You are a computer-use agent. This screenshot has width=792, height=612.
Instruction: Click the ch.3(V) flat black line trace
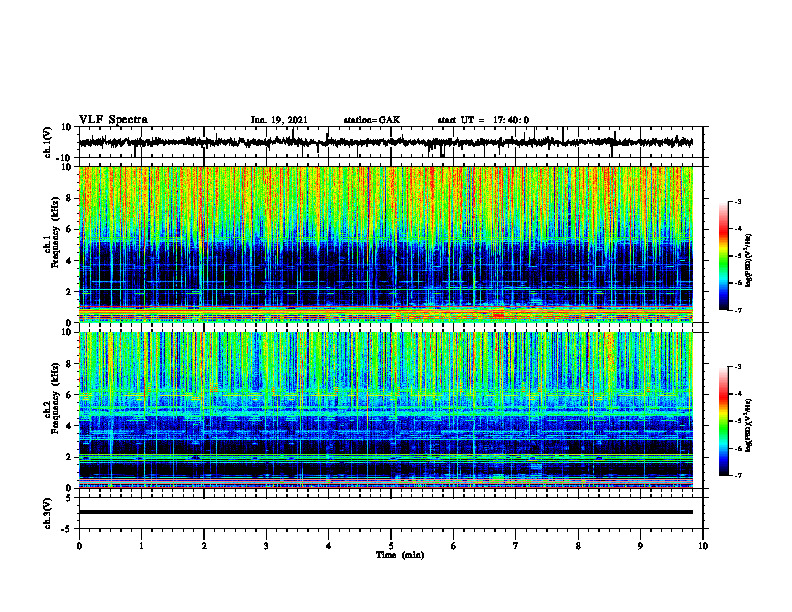[386, 512]
